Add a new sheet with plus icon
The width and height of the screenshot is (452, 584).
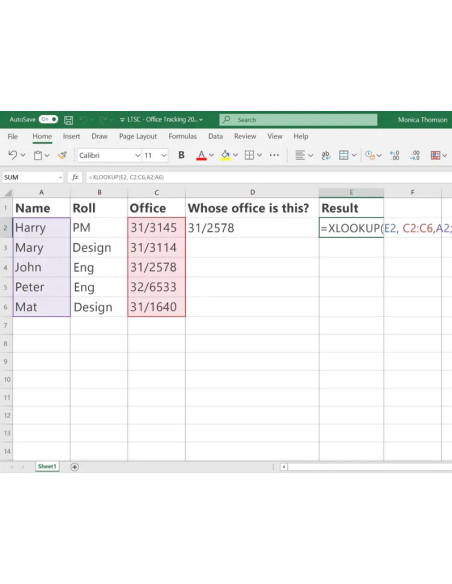click(75, 467)
